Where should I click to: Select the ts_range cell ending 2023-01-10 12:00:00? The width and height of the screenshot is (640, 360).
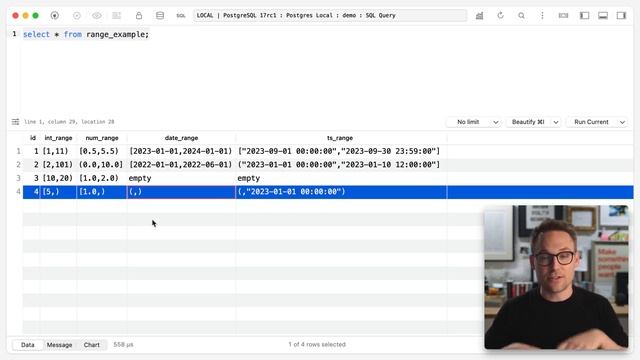click(341, 164)
